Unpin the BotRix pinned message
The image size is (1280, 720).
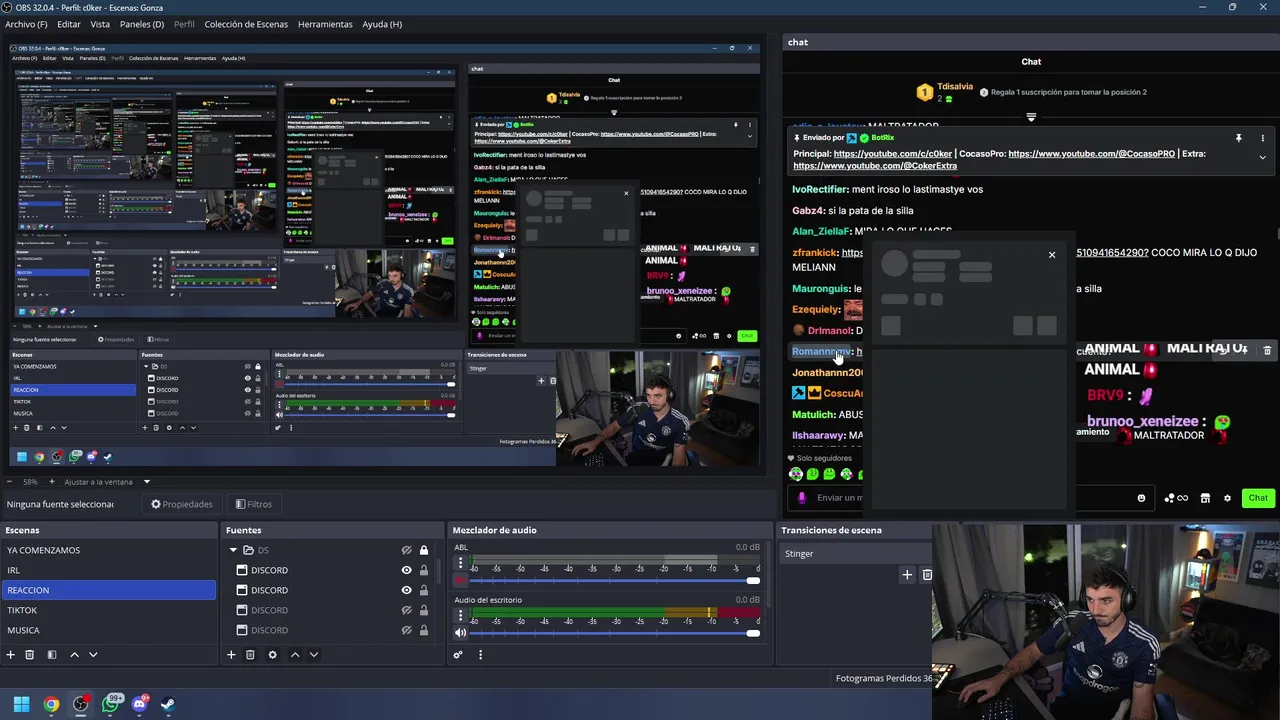point(1238,138)
